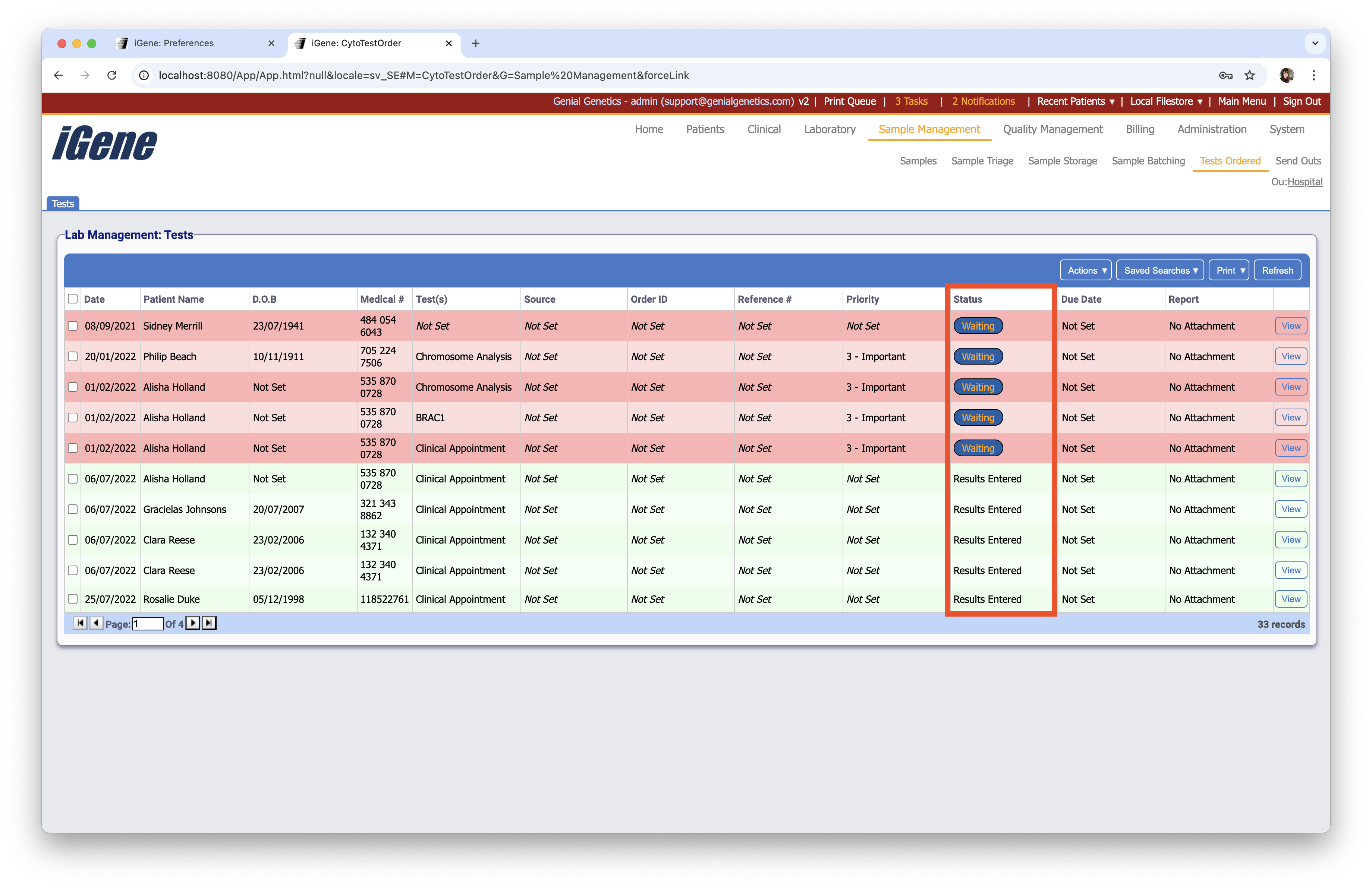Screen dimensions: 1372x888
Task: Select the Rosalie Duke row checkbox
Action: click(x=73, y=599)
